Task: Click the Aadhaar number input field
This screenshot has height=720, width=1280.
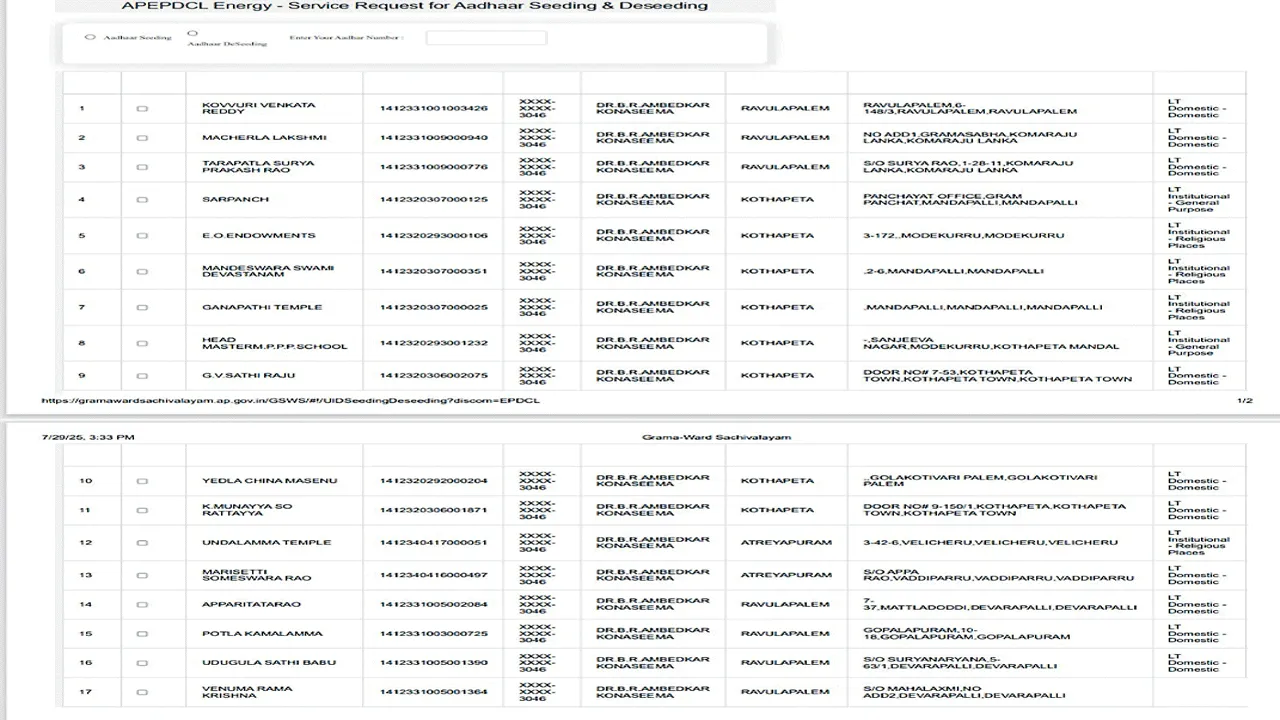Action: pos(486,38)
